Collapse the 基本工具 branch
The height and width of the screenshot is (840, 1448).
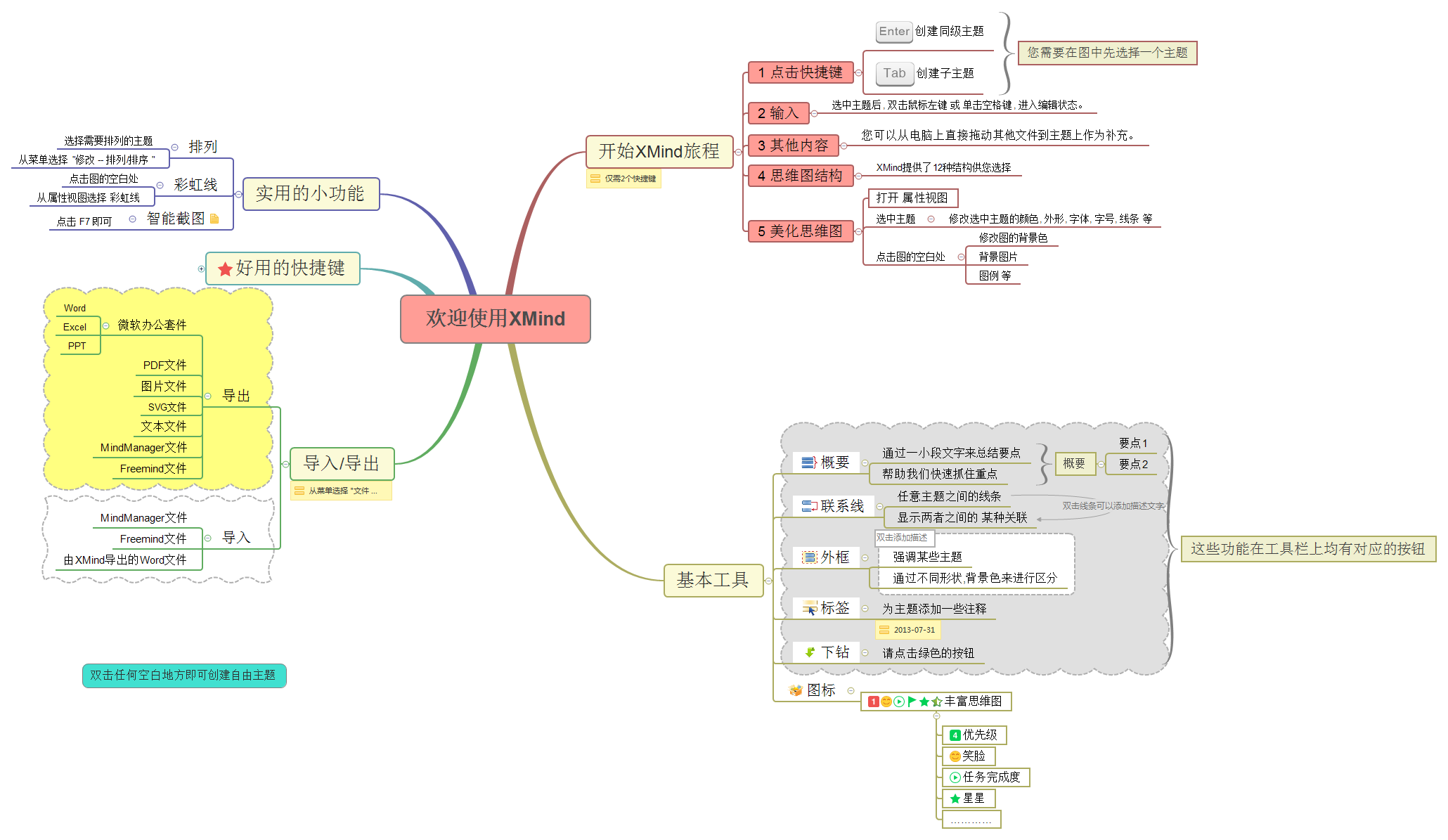[x=768, y=581]
